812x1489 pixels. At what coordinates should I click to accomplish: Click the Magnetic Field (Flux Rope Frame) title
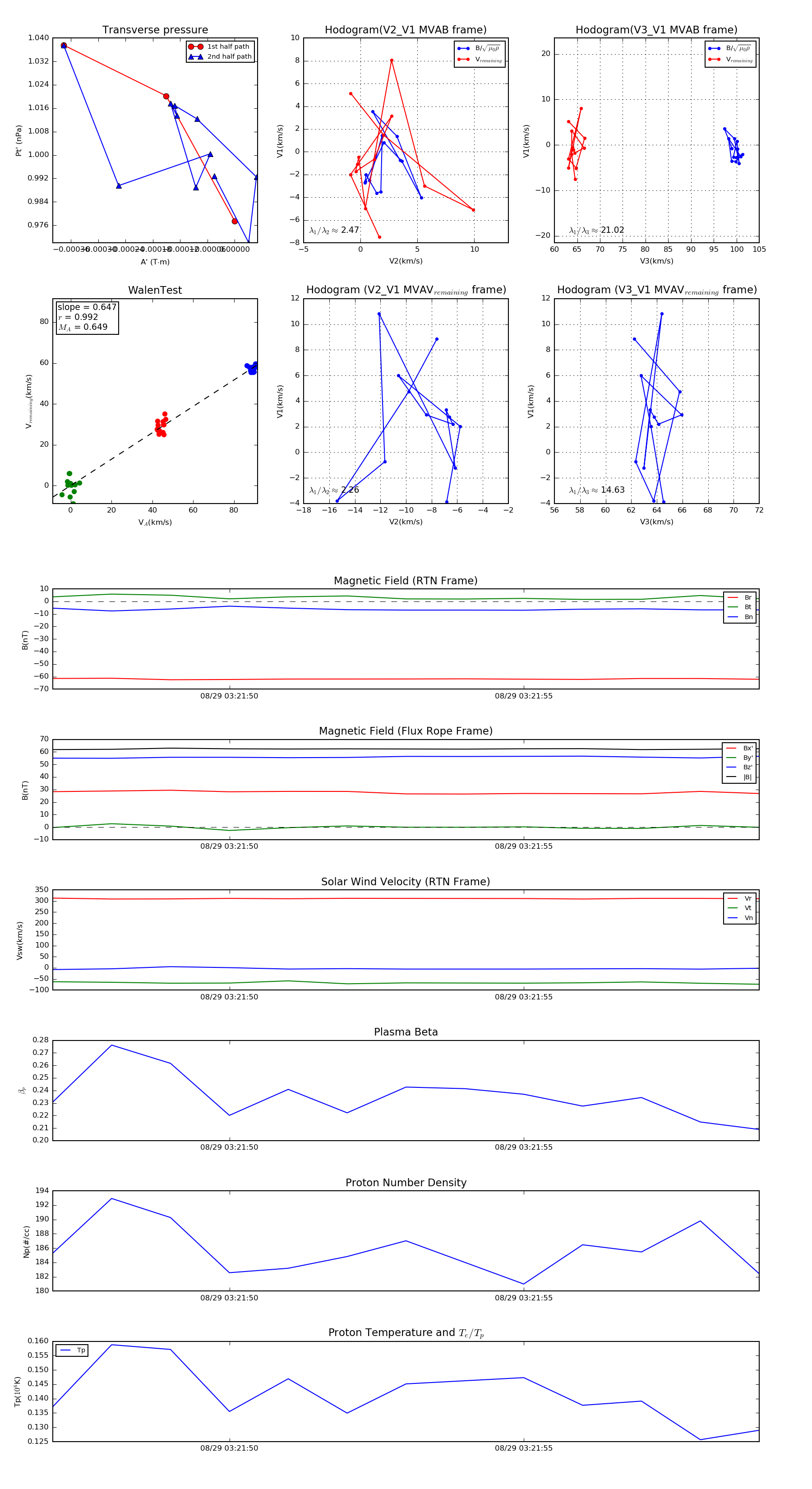pyautogui.click(x=406, y=731)
